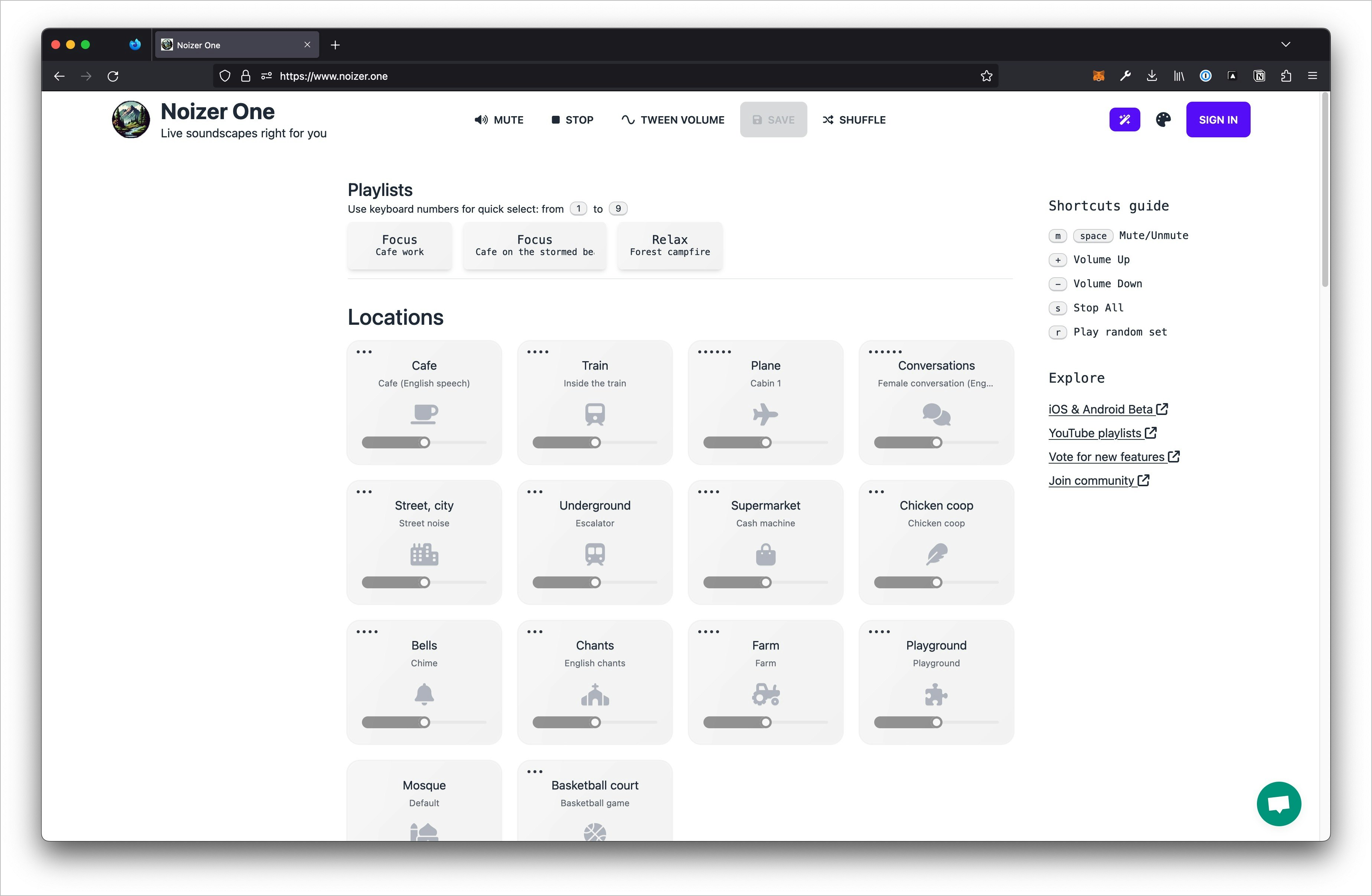Screen dimensions: 1372x896
Task: Open a new browser tab
Action: click(335, 45)
